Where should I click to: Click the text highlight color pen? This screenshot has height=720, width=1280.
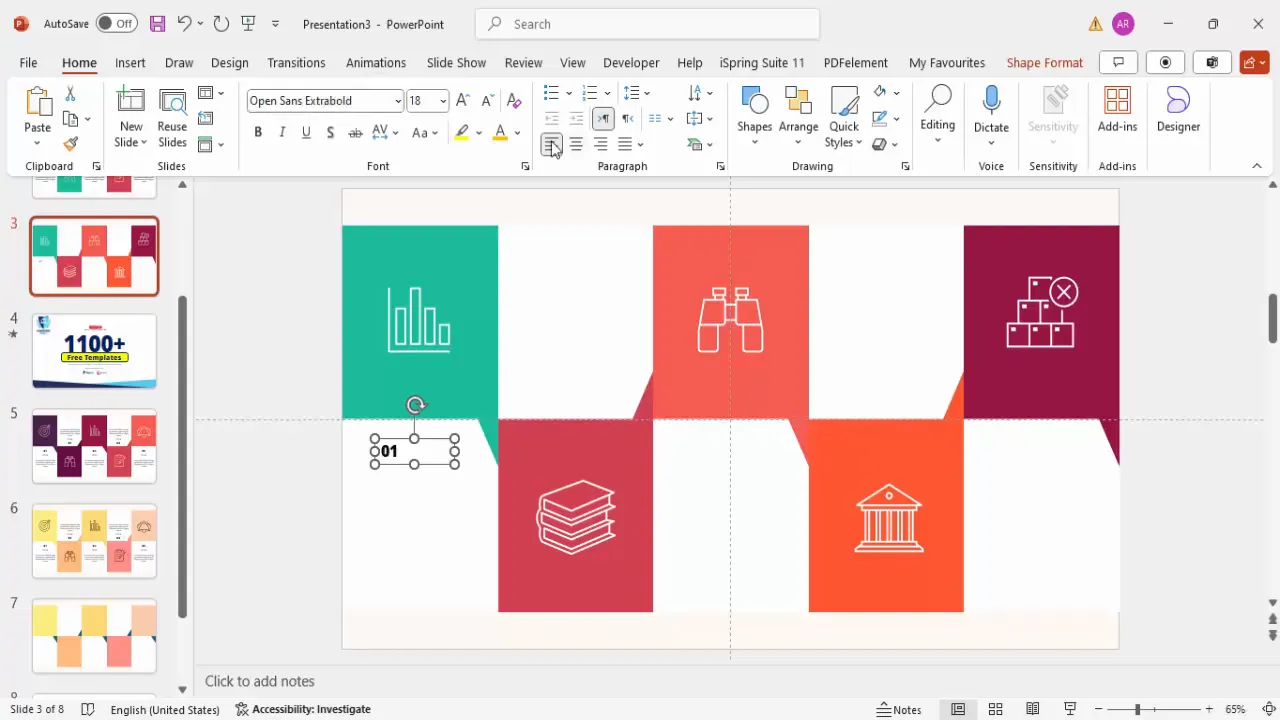(x=461, y=132)
